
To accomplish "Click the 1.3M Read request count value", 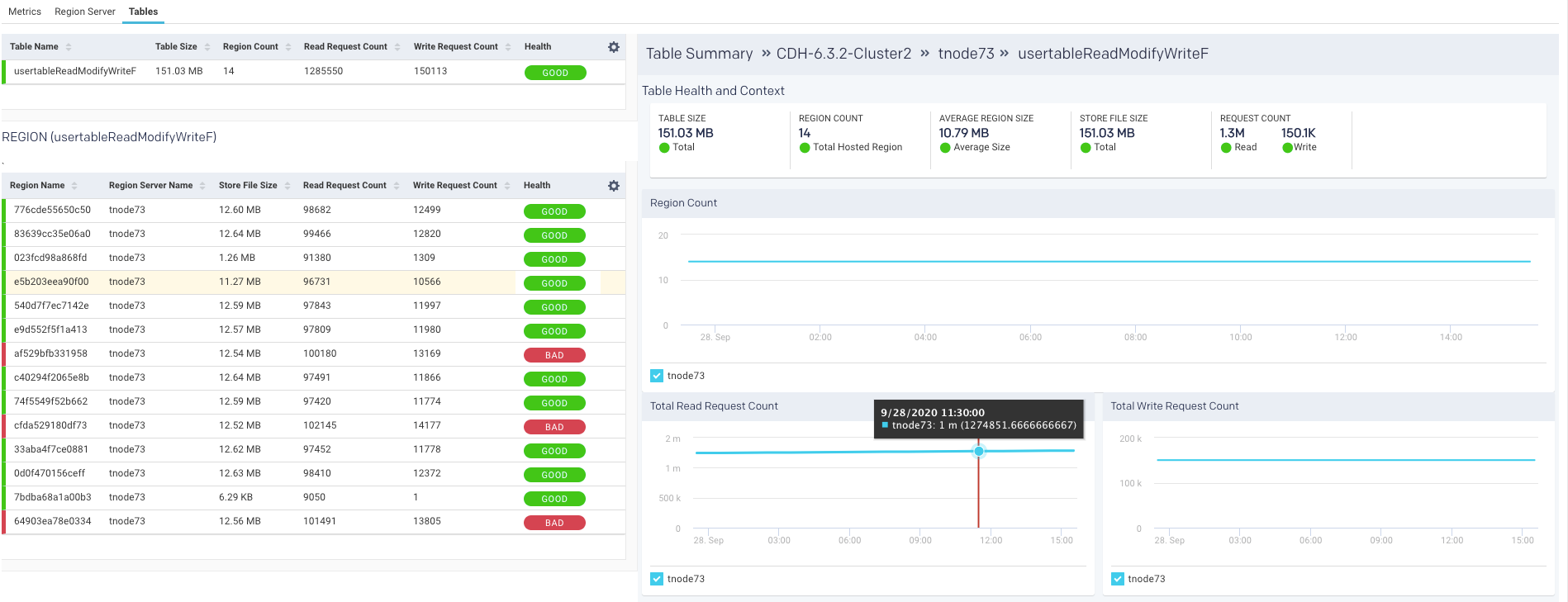I will click(x=1232, y=133).
